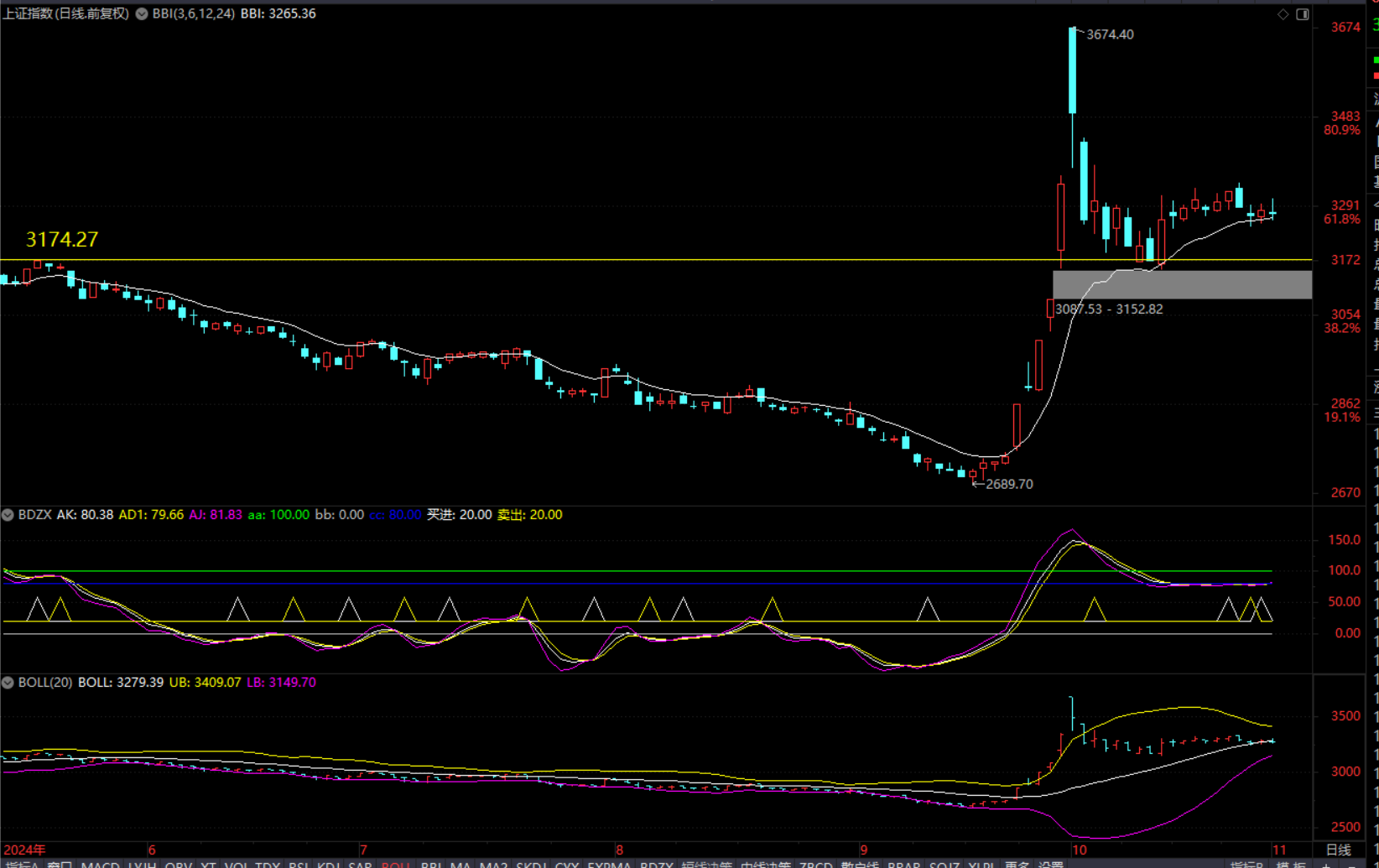Open the BOLL(20) indicator dropdown arrow

point(8,683)
